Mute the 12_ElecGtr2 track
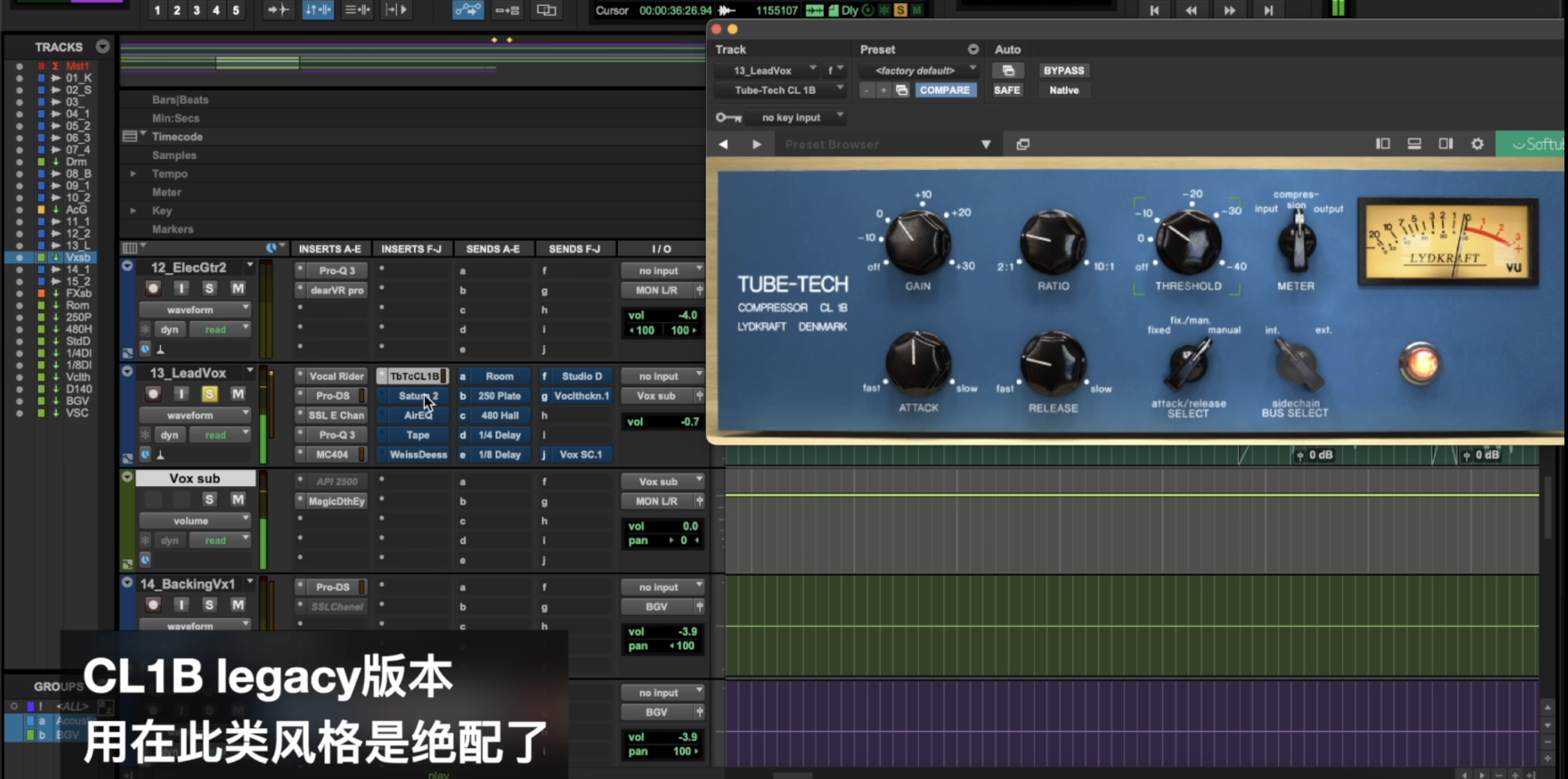This screenshot has width=1568, height=779. coord(238,288)
